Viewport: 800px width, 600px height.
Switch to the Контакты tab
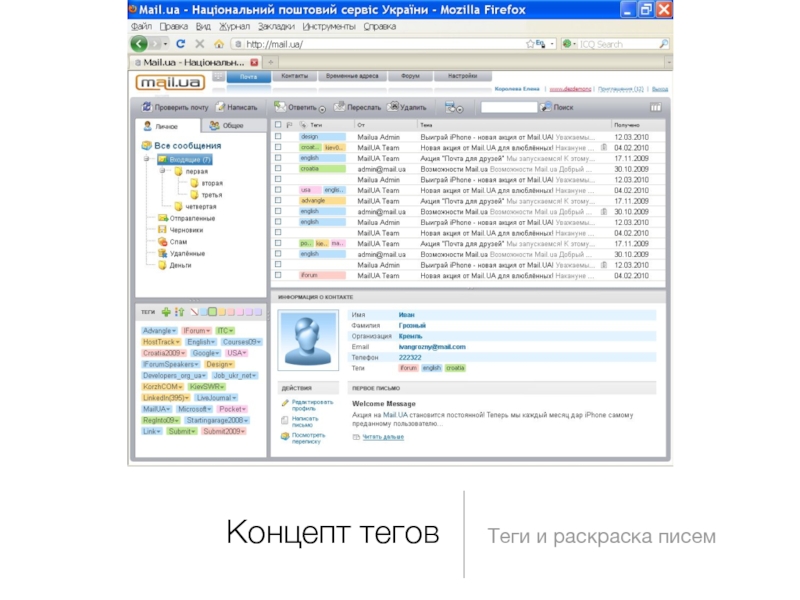click(x=294, y=76)
